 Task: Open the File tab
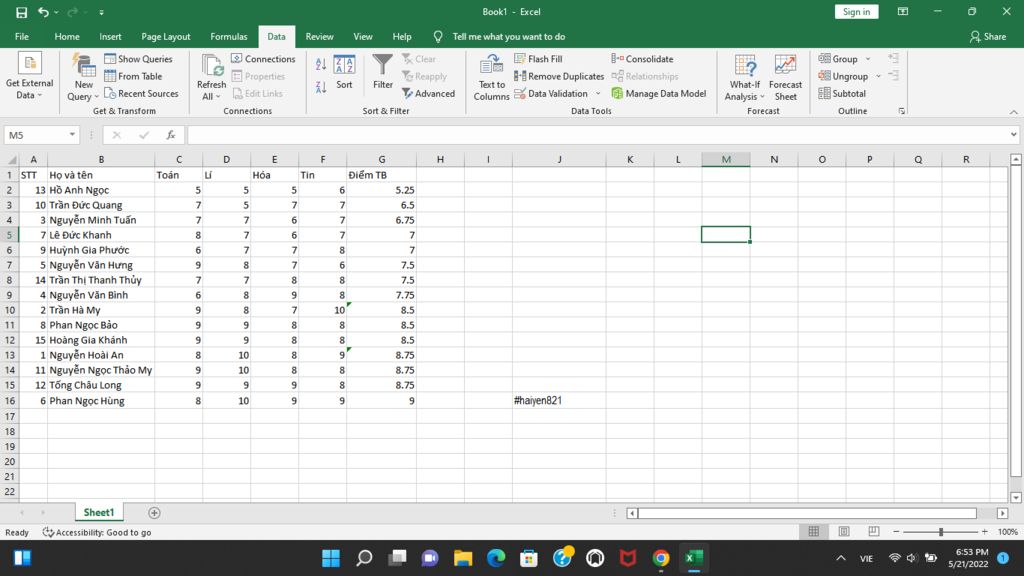(x=22, y=37)
